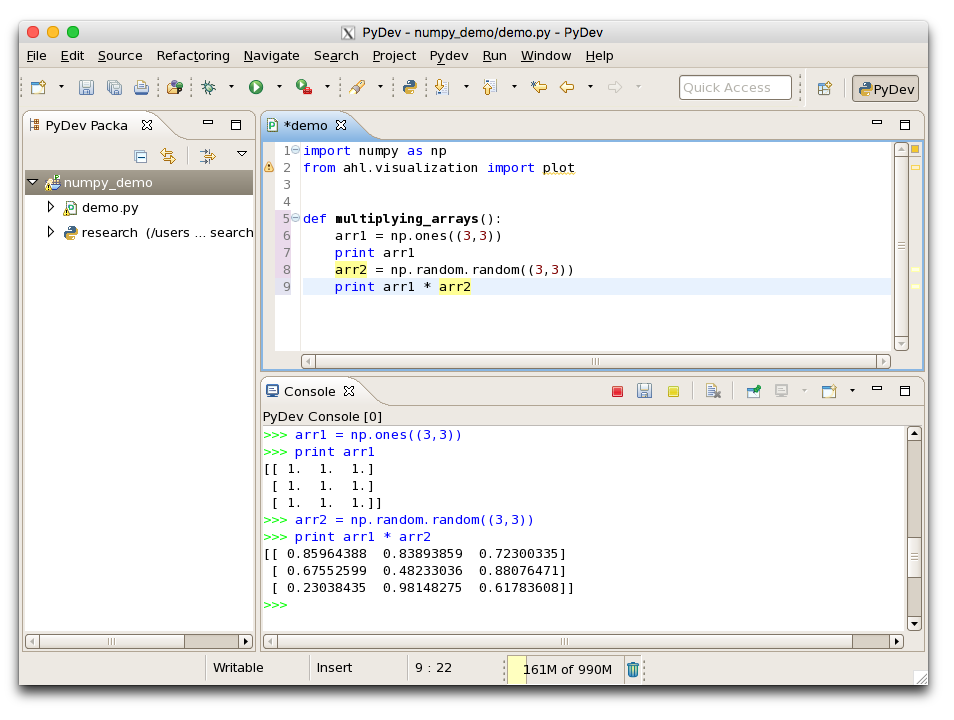This screenshot has width=954, height=720.
Task: Start debugging with the bug icon
Action: click(209, 88)
